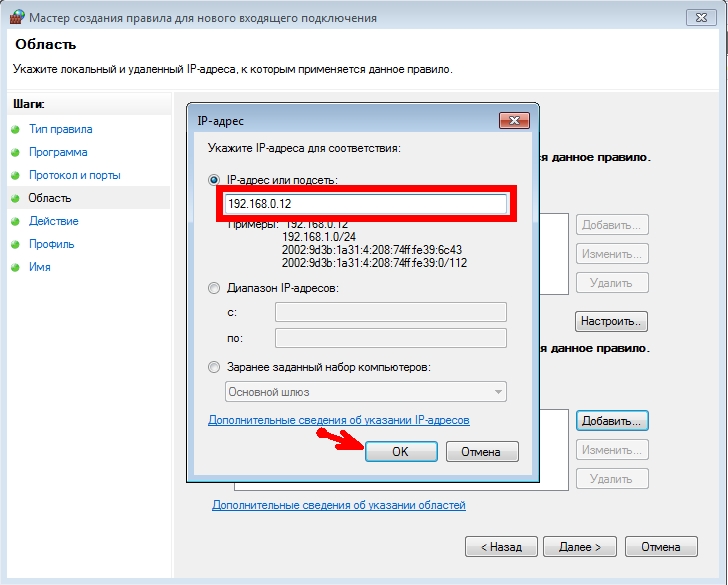Click the green bullet beside 'Программа'

[15, 152]
